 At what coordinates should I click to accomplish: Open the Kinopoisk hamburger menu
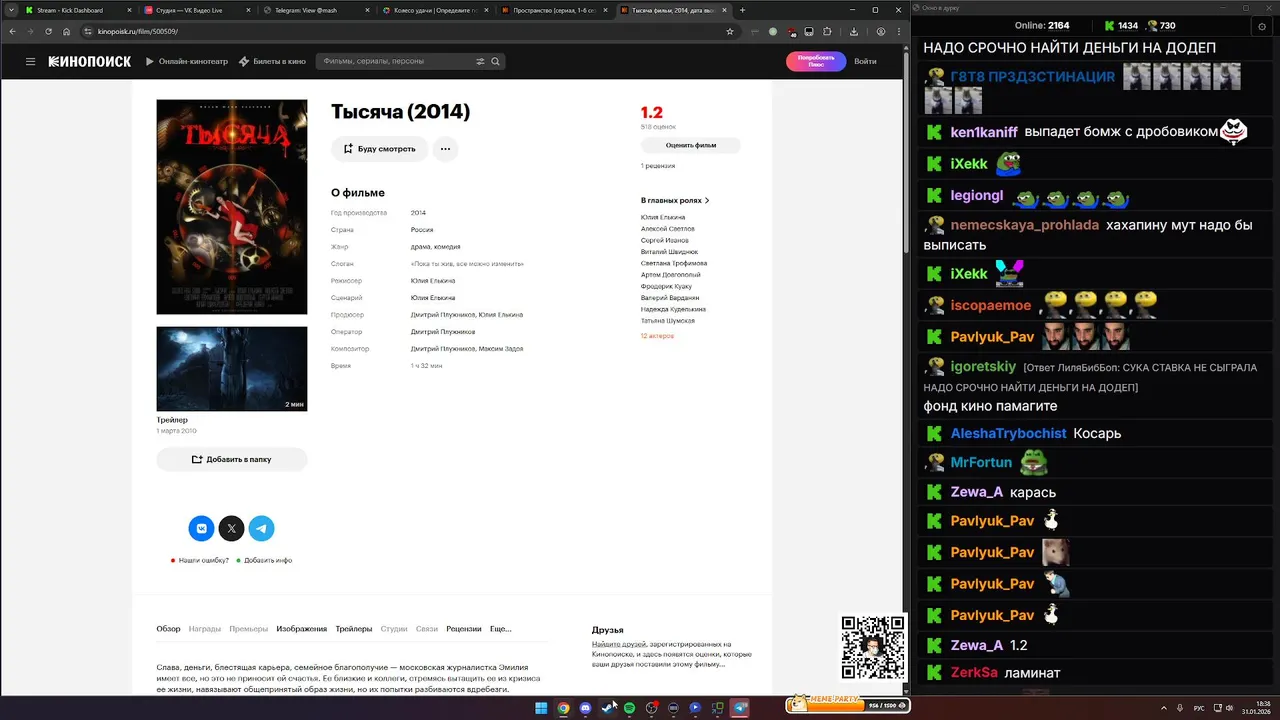pos(30,61)
